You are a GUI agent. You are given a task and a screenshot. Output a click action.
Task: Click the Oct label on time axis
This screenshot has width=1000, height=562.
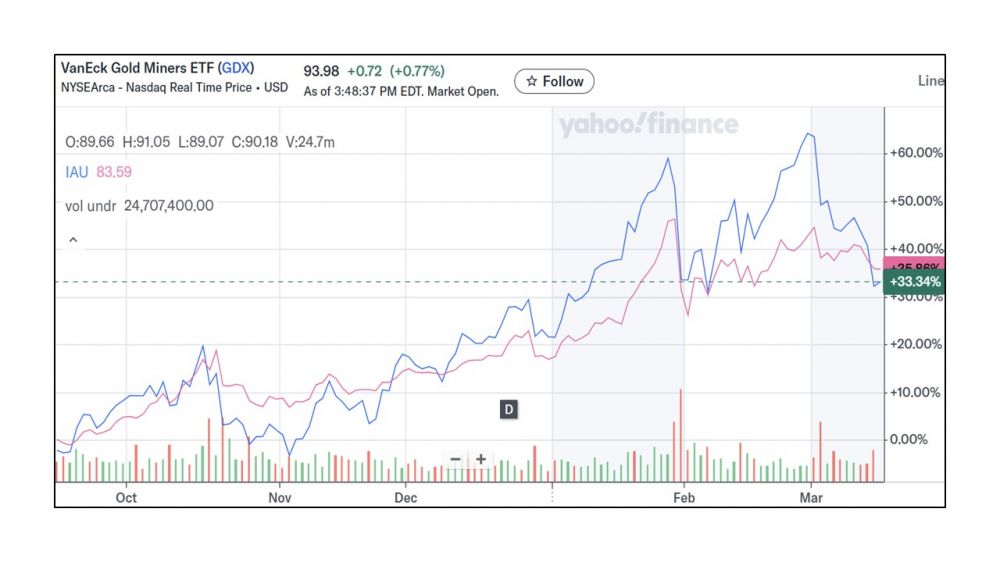click(126, 496)
